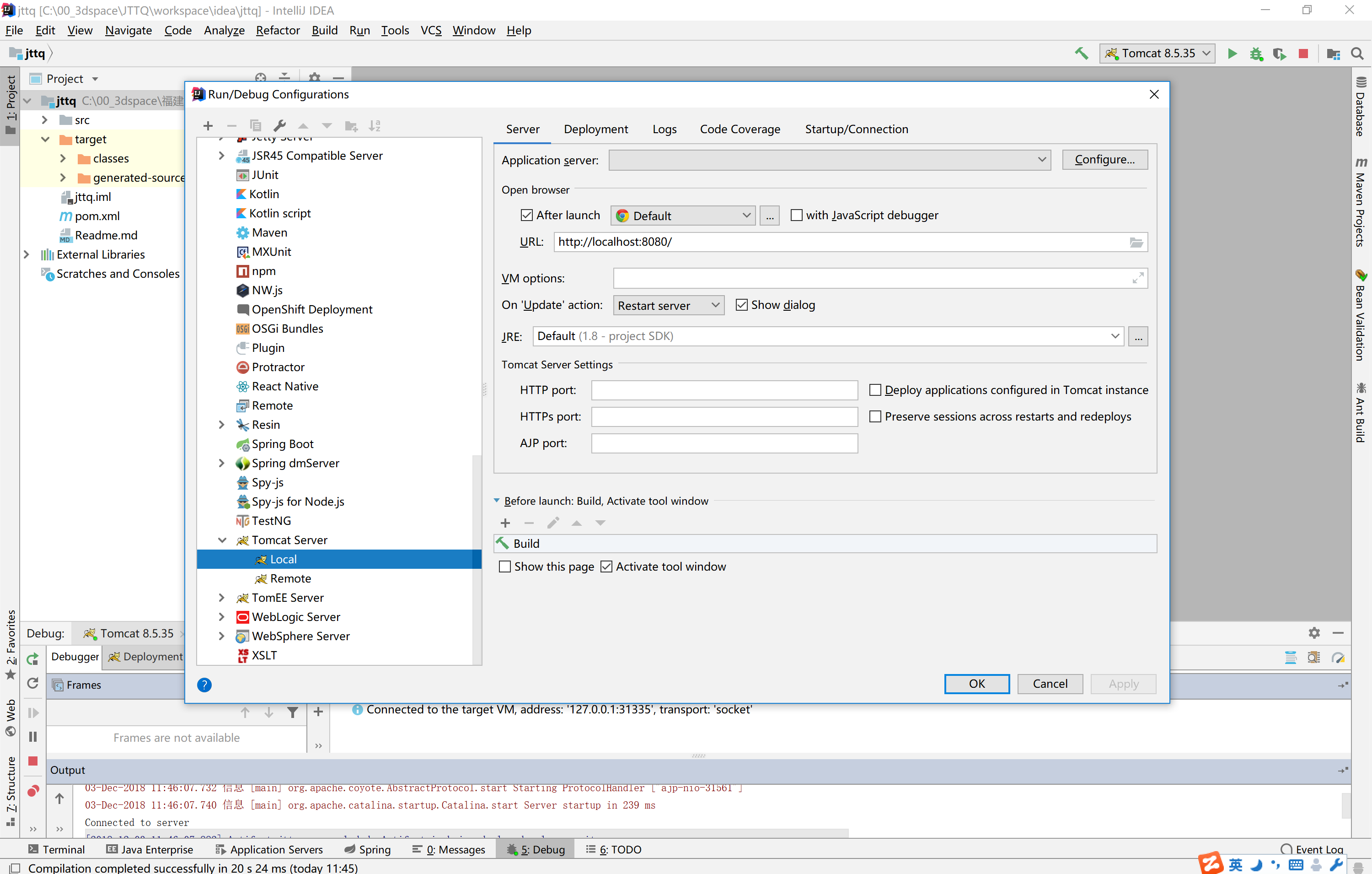
Task: Add new configuration with plus icon
Action: [208, 126]
